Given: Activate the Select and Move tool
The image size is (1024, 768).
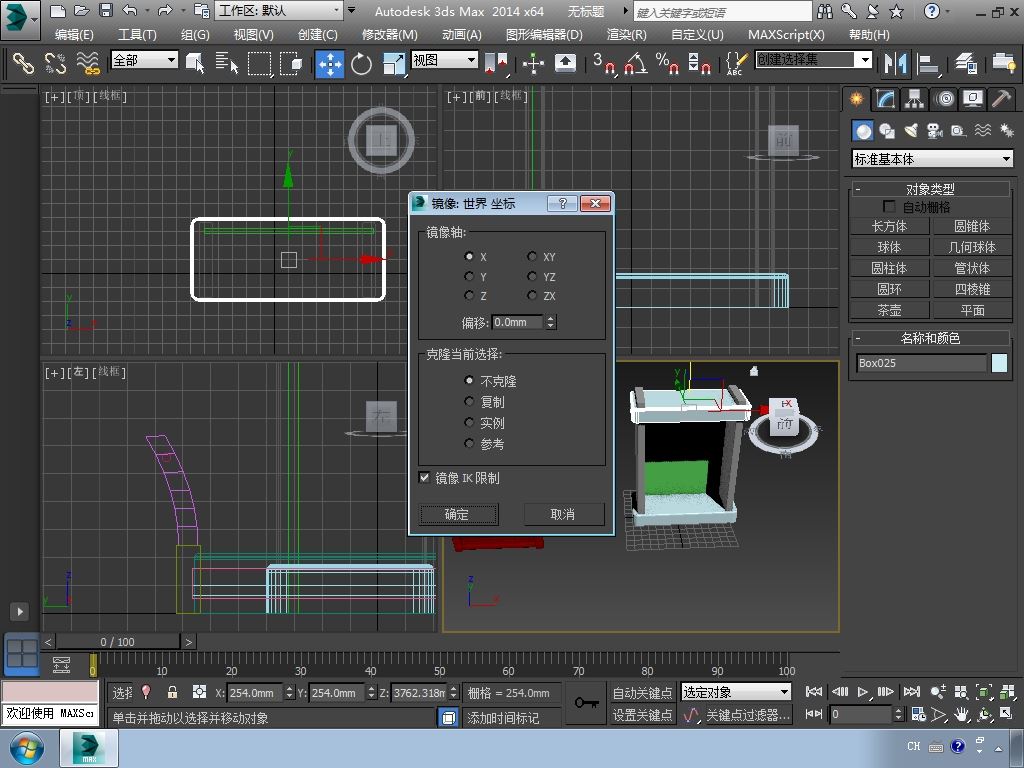Looking at the screenshot, I should pos(330,63).
